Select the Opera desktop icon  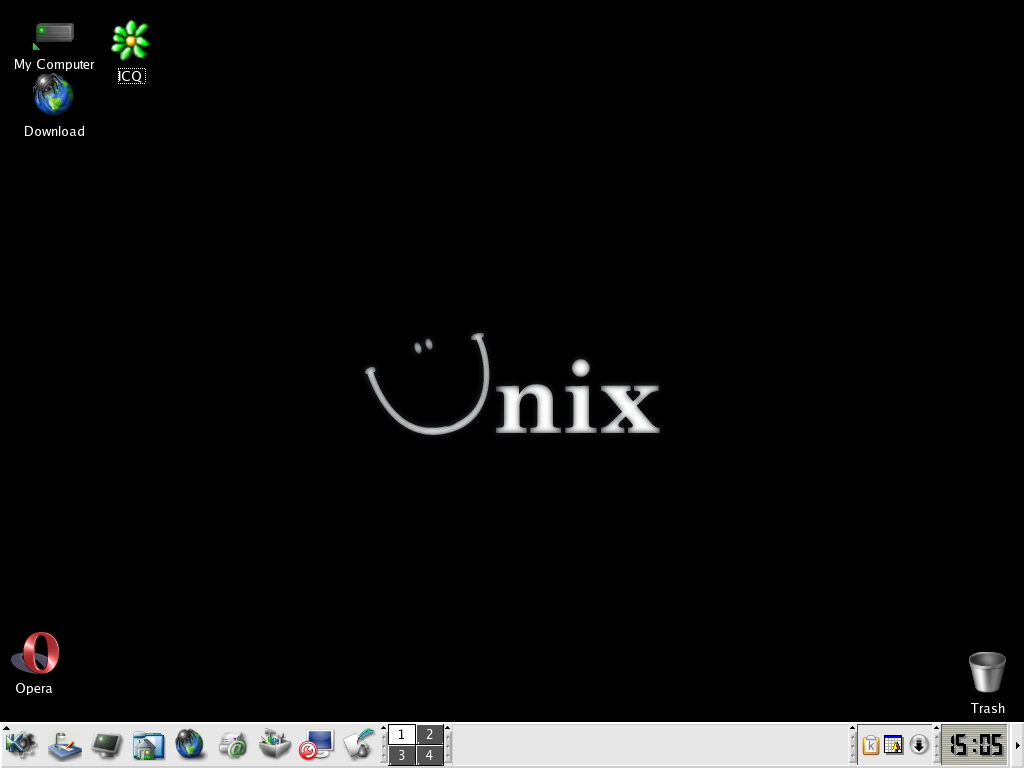pyautogui.click(x=34, y=663)
